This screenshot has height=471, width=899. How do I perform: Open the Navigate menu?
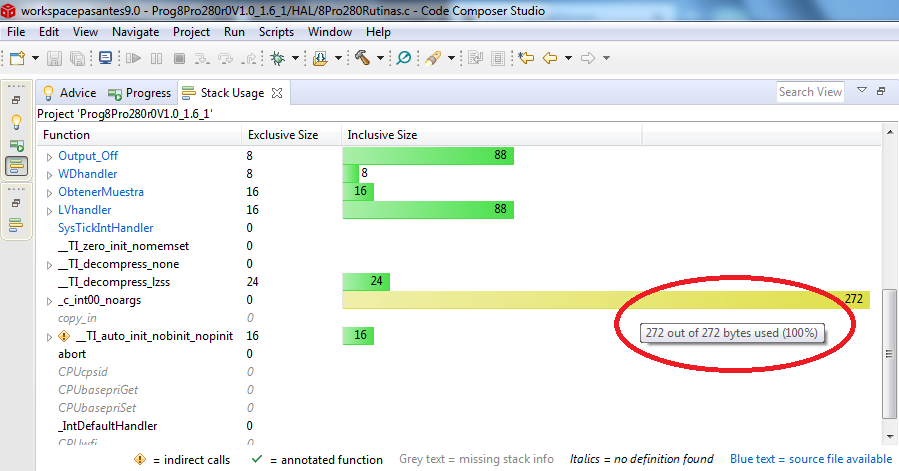(135, 32)
